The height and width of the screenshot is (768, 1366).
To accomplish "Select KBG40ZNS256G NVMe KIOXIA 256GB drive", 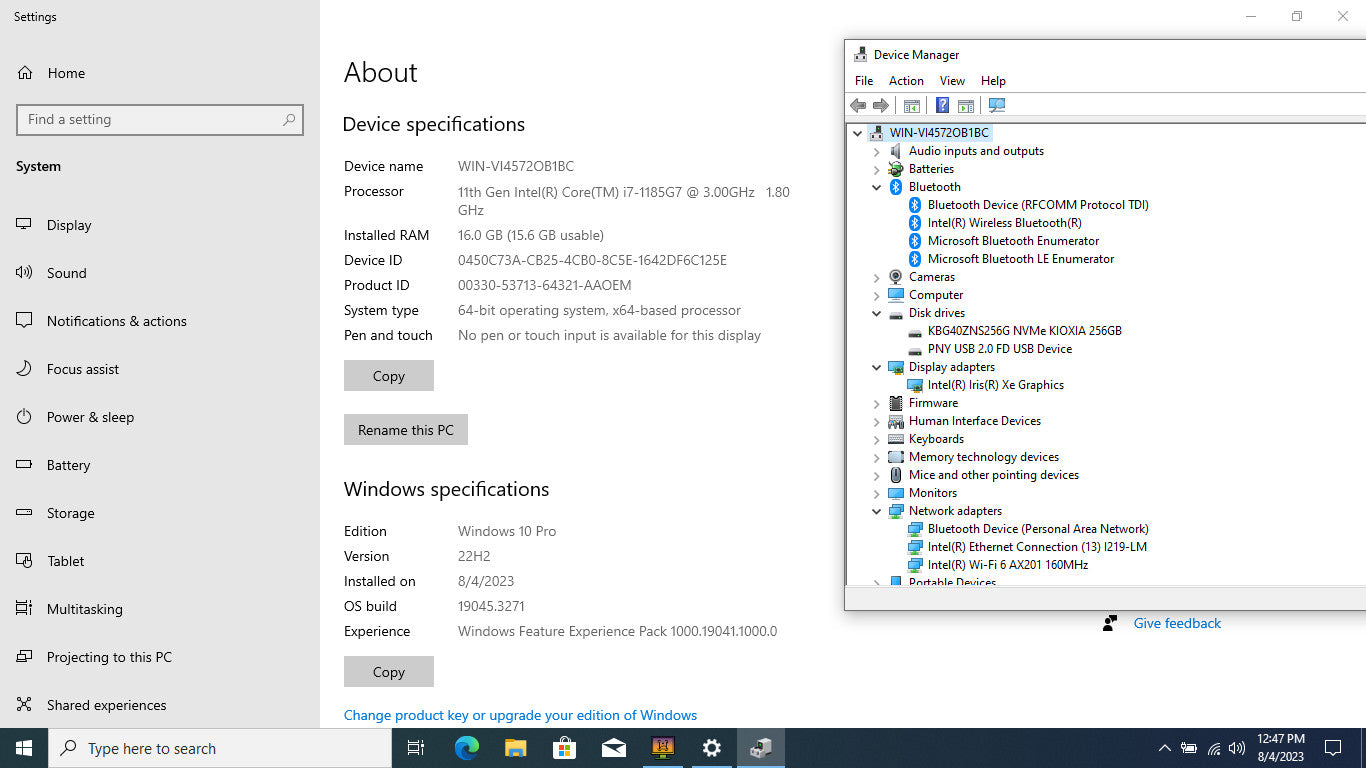I will click(1025, 331).
